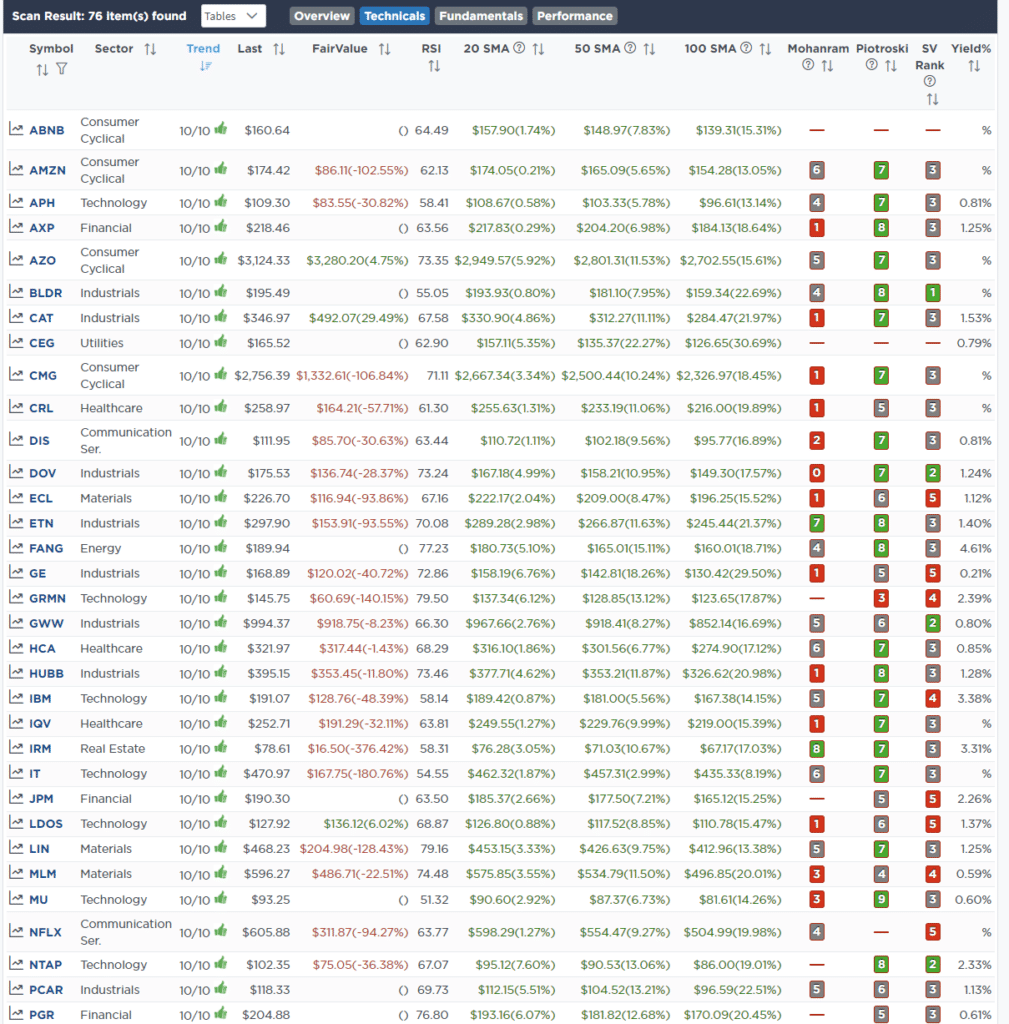Show help for 50 SMA column
The image size is (1009, 1024).
point(630,48)
